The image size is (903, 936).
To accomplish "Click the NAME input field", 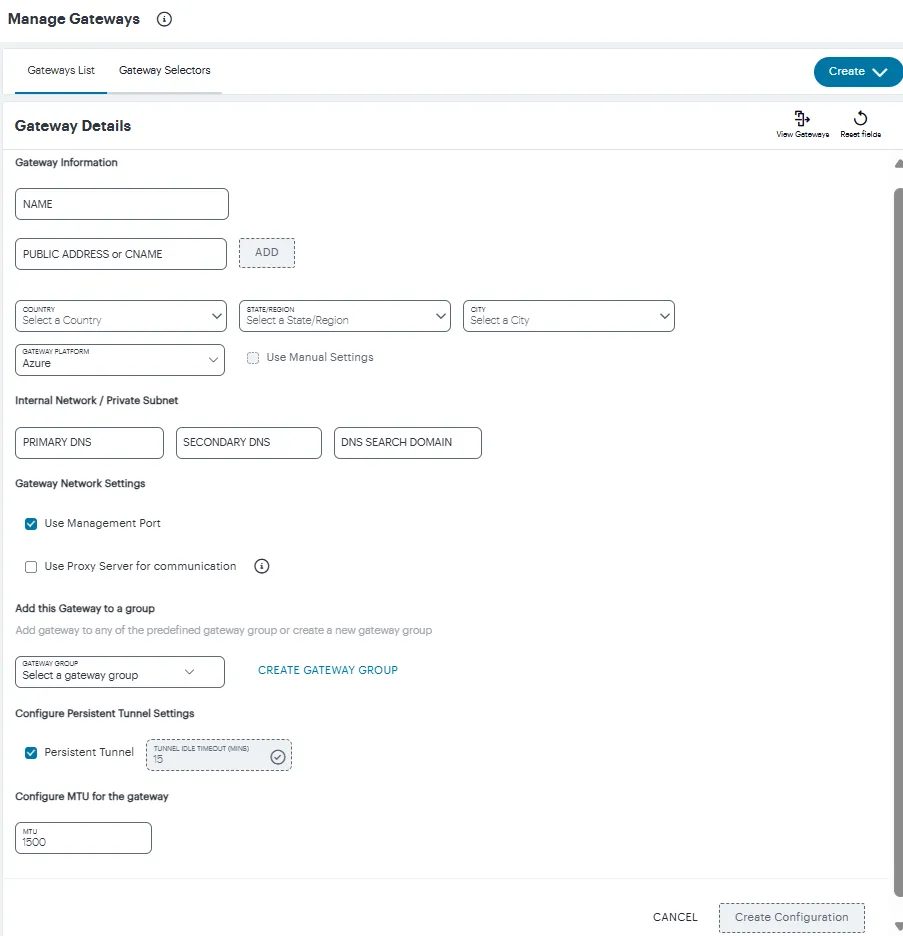I will (122, 204).
